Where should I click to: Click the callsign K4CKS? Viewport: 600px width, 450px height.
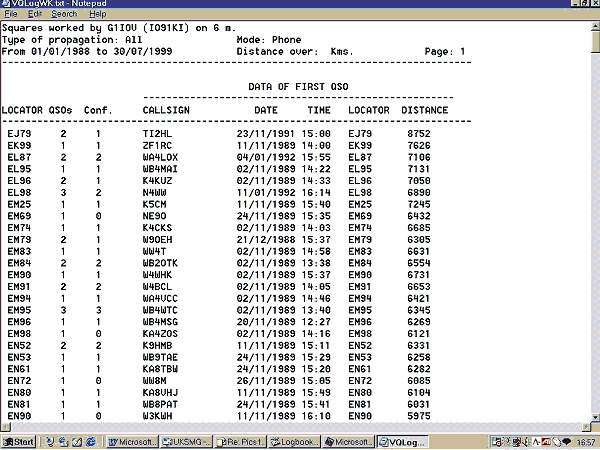(x=157, y=228)
